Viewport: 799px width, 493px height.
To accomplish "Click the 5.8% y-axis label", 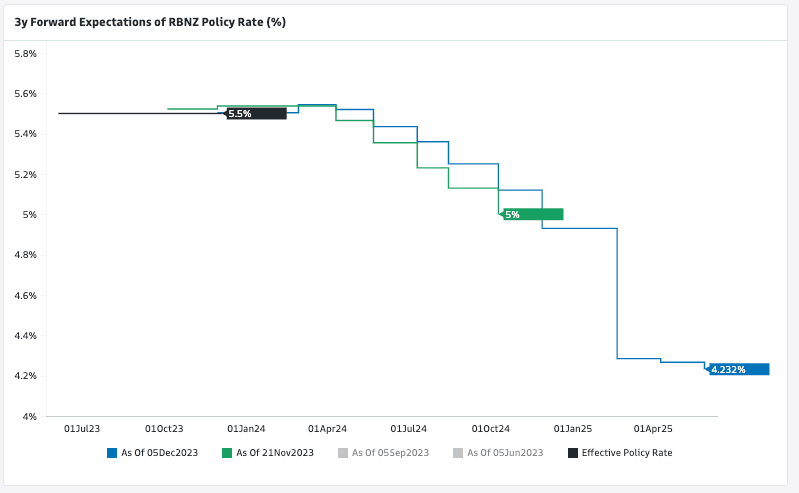I will (24, 53).
